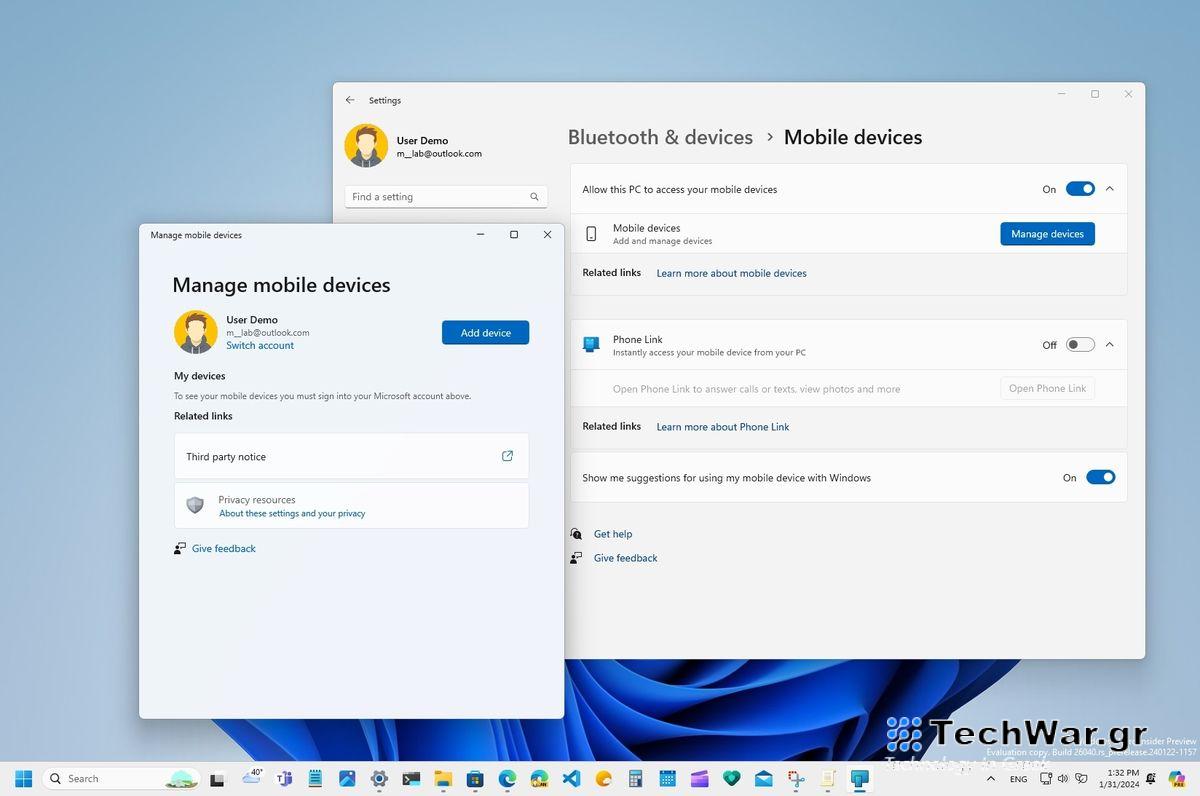Collapse the Phone Link section chevron
Screen dimensions: 1200x796
click(1109, 344)
